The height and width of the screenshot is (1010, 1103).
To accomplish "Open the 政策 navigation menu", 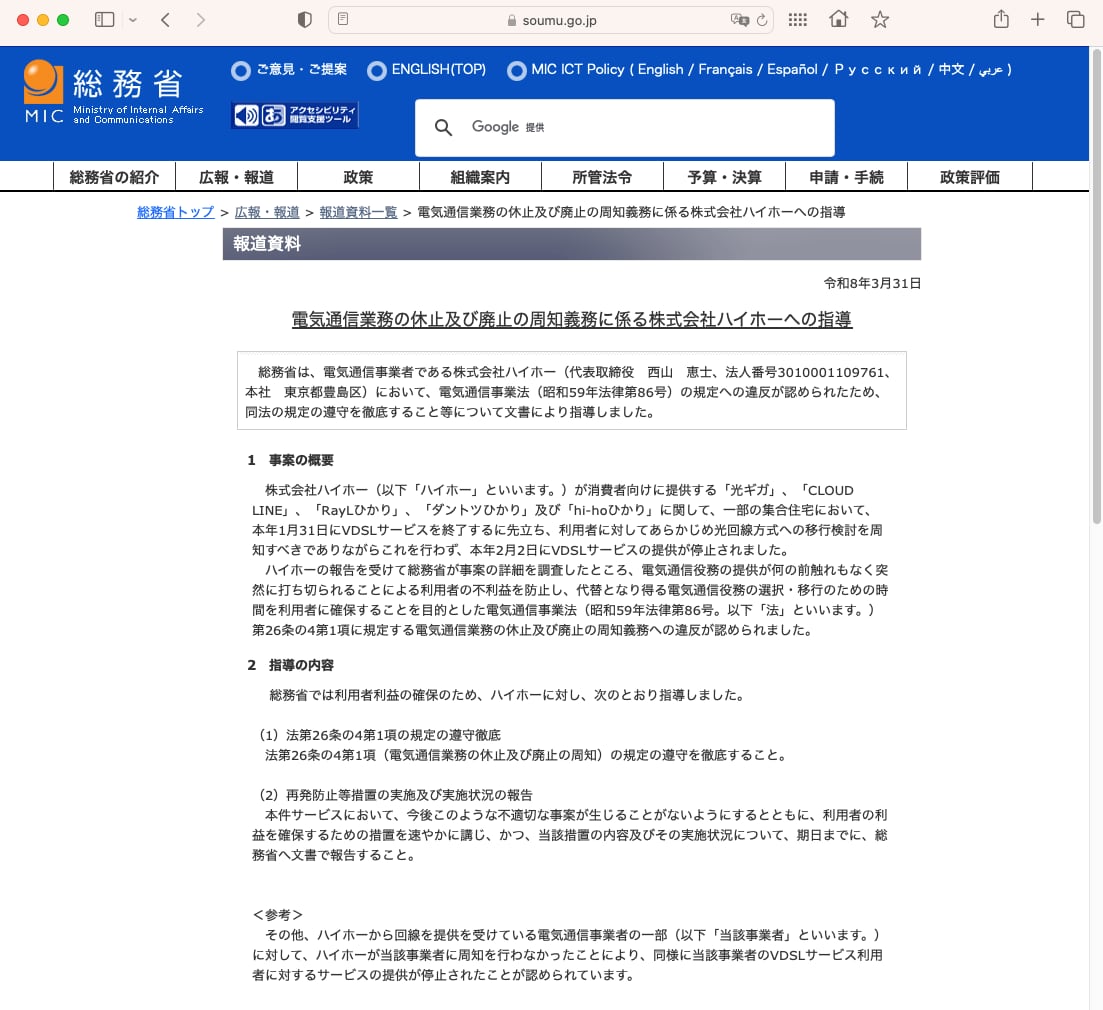I will [358, 177].
